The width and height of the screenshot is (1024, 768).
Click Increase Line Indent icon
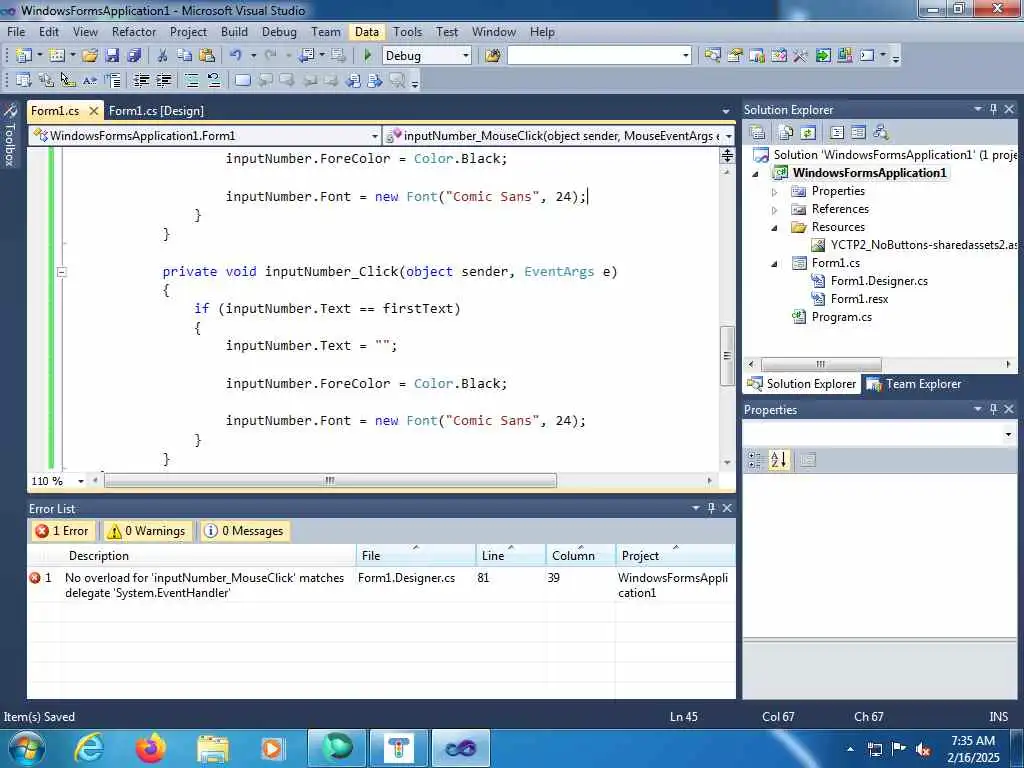[x=163, y=80]
